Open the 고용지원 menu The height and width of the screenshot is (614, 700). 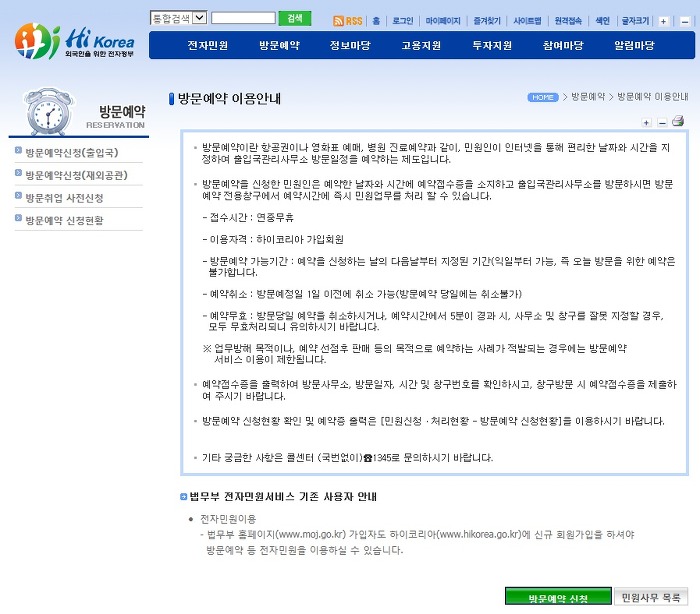click(x=421, y=45)
